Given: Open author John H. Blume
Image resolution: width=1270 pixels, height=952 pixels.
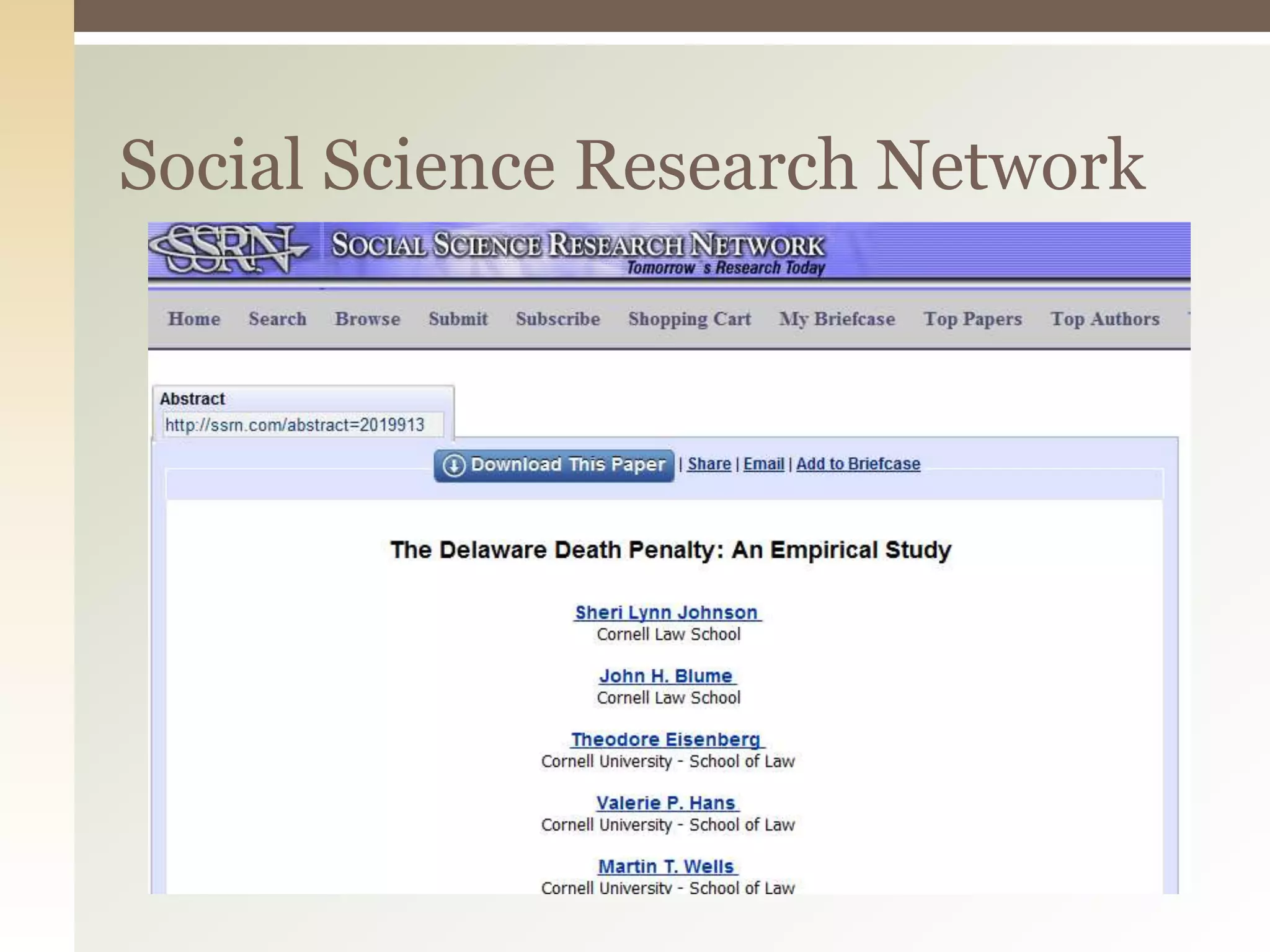Looking at the screenshot, I should point(667,676).
